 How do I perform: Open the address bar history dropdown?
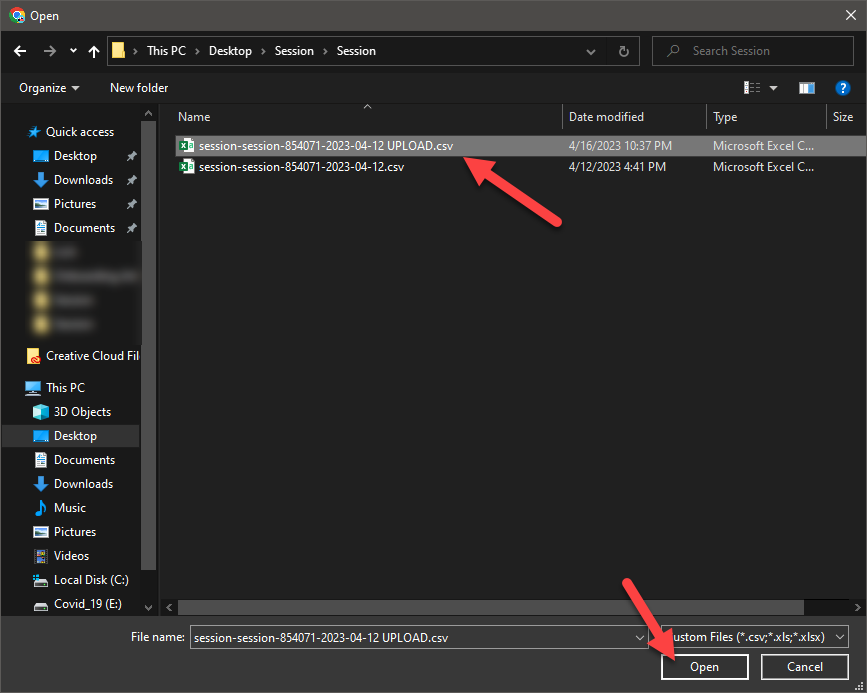click(x=591, y=52)
